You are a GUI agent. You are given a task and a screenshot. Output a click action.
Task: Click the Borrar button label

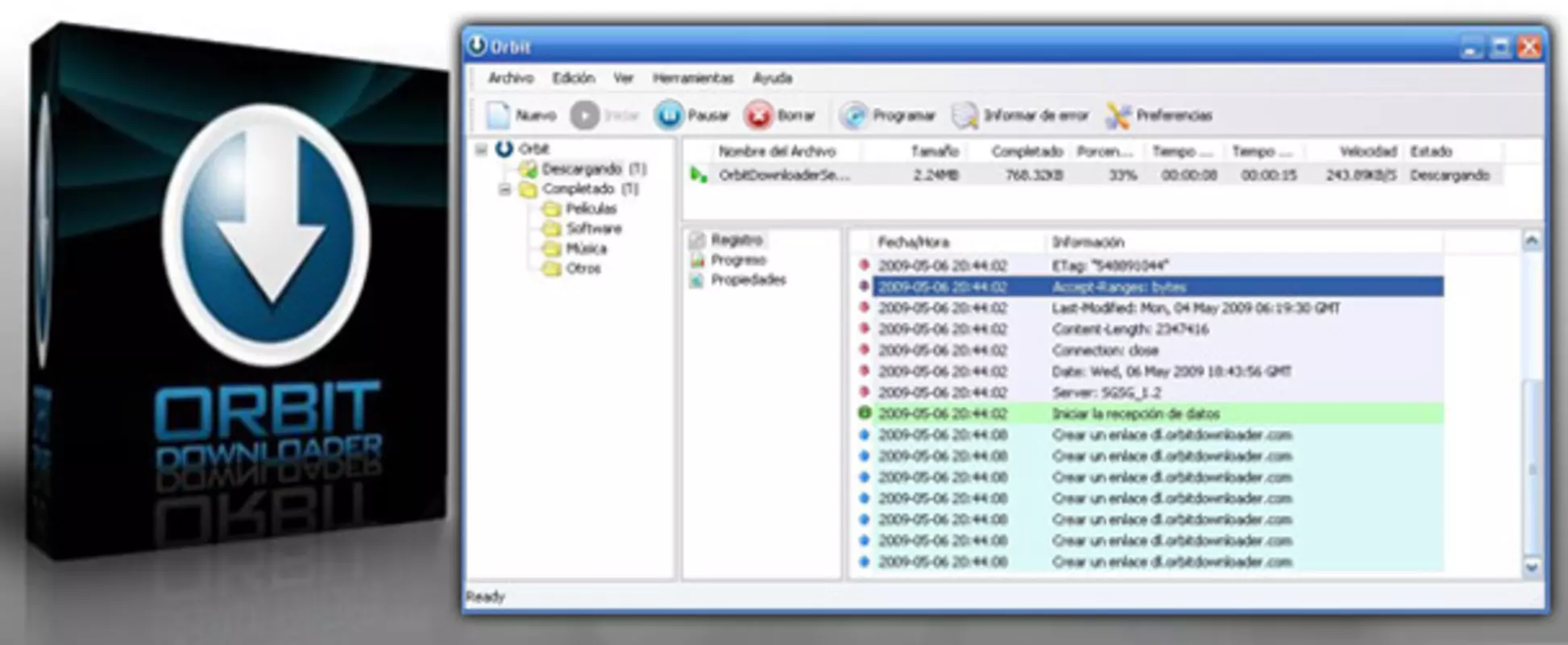tap(796, 116)
